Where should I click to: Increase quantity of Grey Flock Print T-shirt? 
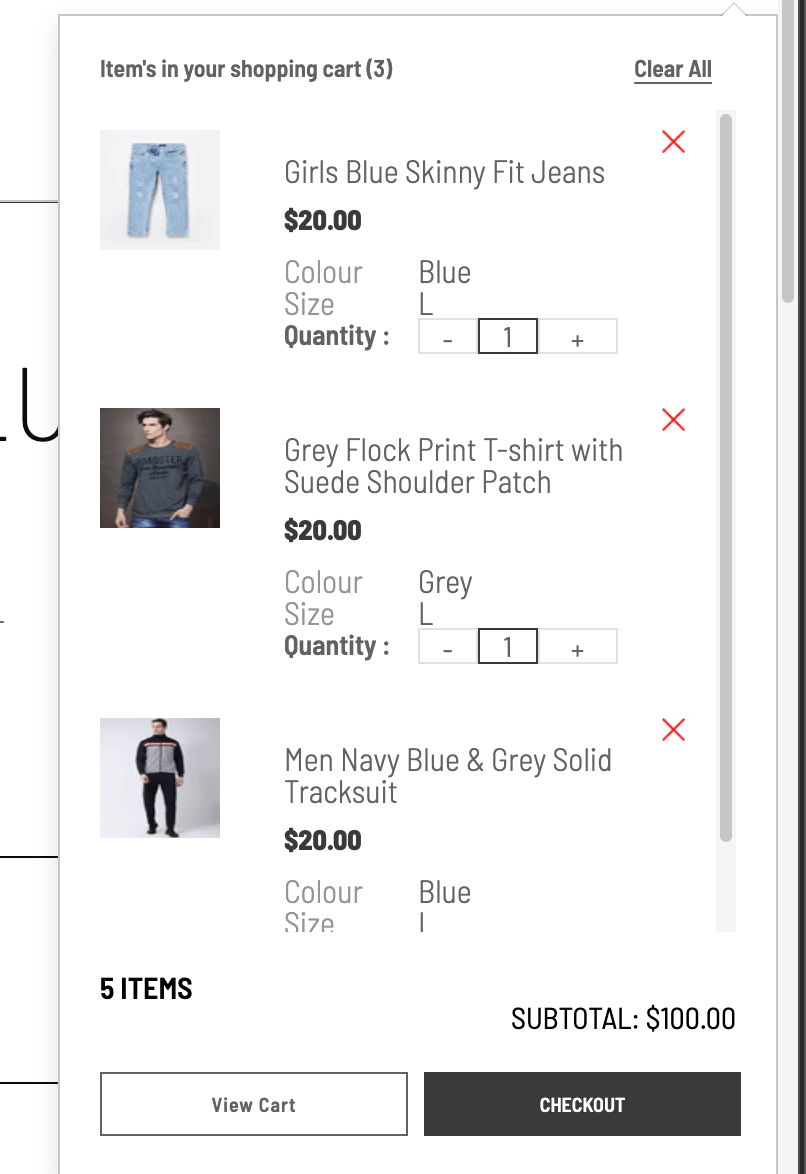pos(577,648)
